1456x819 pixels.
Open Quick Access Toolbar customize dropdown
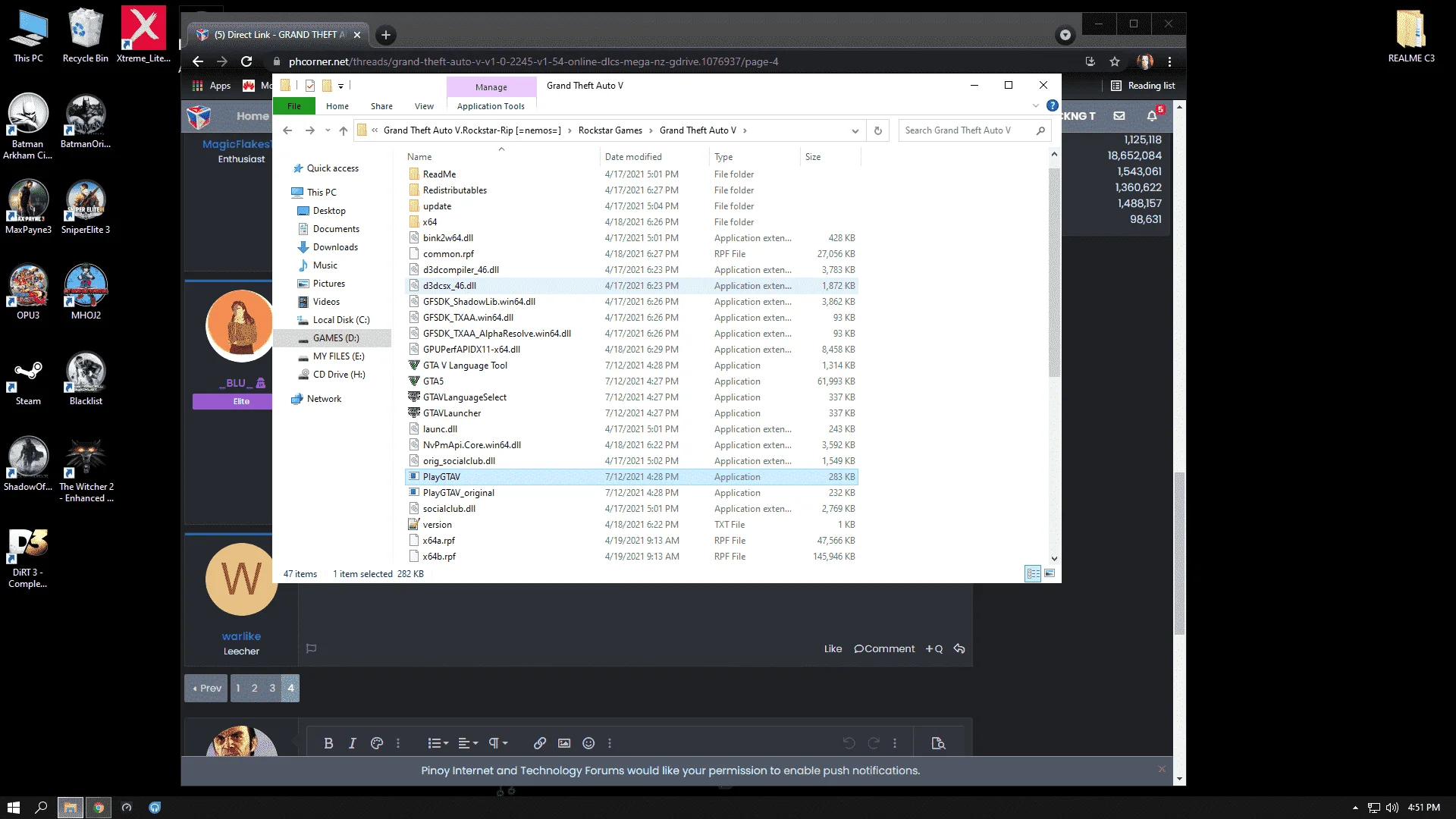click(340, 86)
